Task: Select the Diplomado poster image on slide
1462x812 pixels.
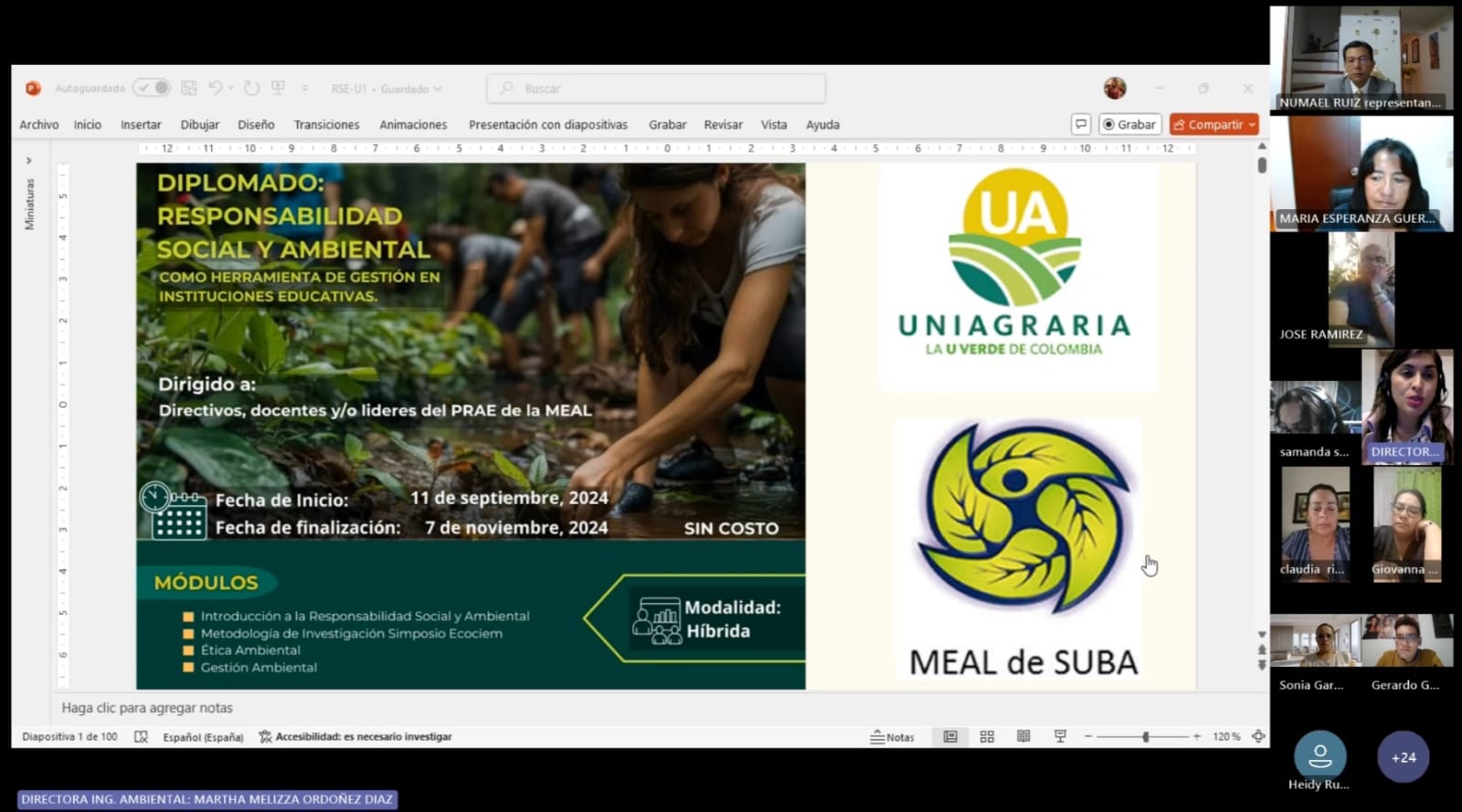Action: (x=471, y=427)
